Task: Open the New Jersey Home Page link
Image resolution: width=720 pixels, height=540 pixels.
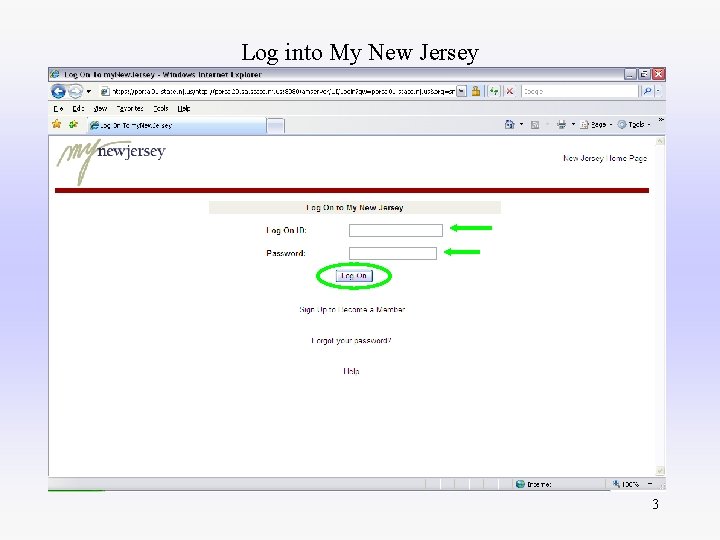Action: (x=605, y=158)
